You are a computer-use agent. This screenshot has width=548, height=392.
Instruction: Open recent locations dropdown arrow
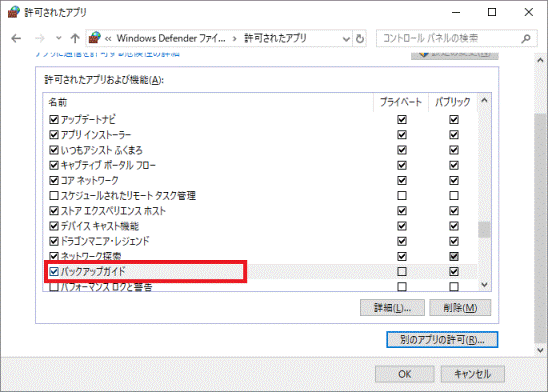click(x=59, y=38)
